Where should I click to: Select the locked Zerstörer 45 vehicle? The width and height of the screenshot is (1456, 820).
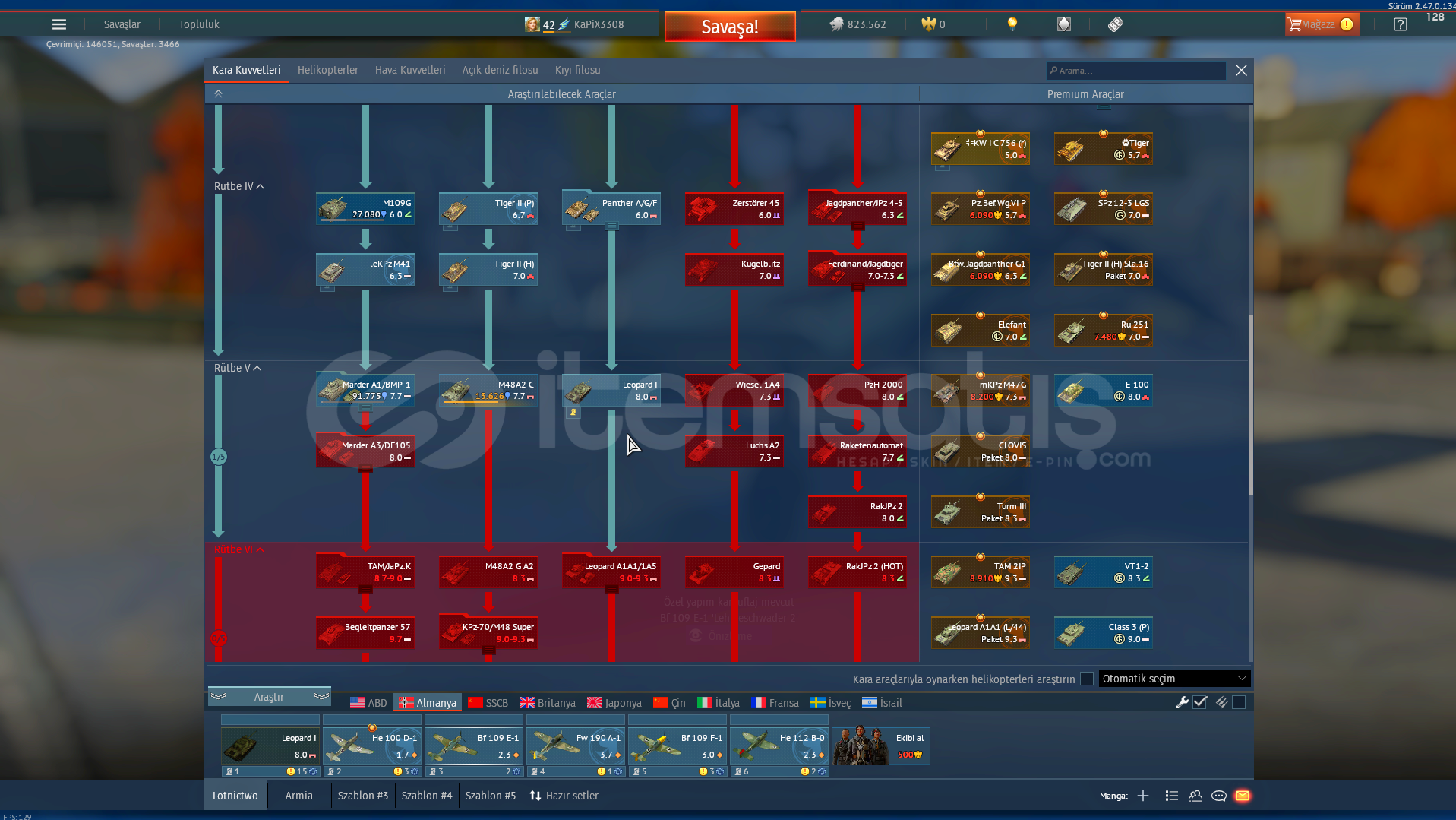734,209
